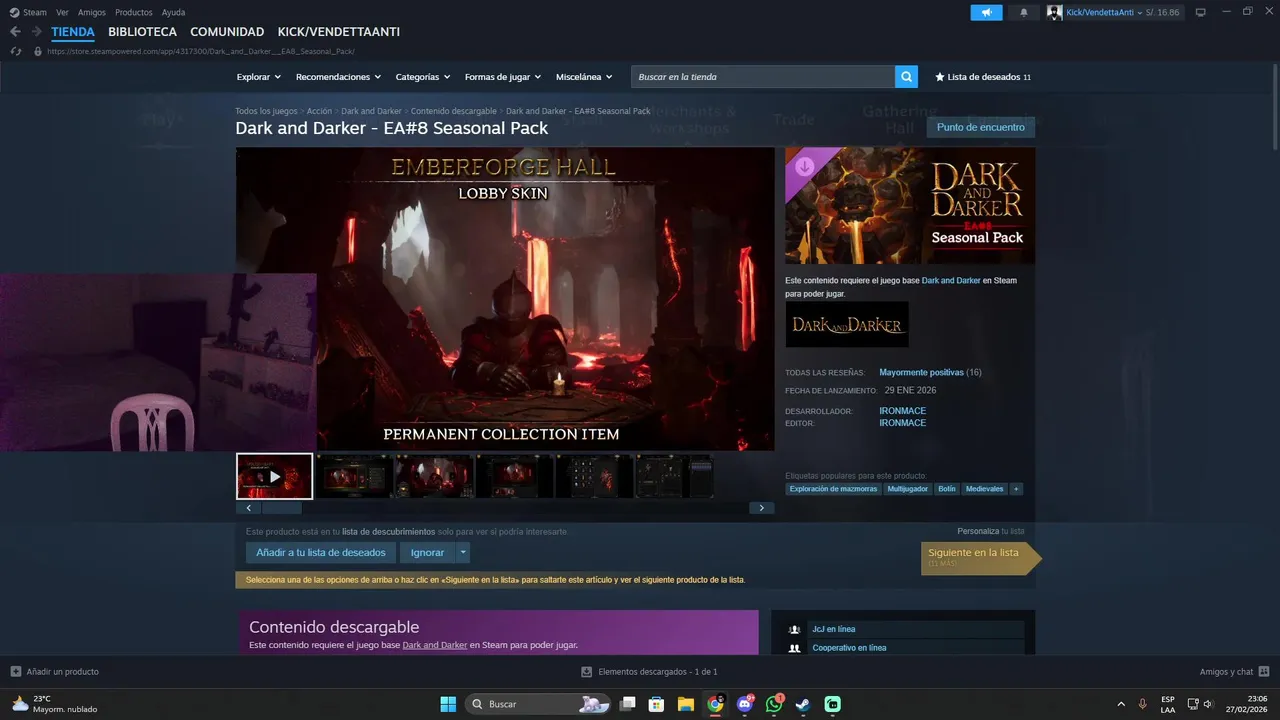Click in the Buscar en la tienda field
This screenshot has width=1280, height=720.
click(763, 77)
